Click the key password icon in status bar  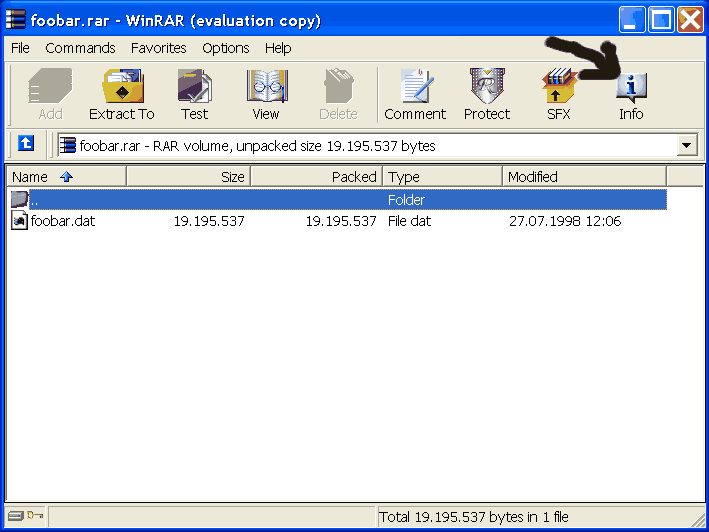pyautogui.click(x=35, y=515)
